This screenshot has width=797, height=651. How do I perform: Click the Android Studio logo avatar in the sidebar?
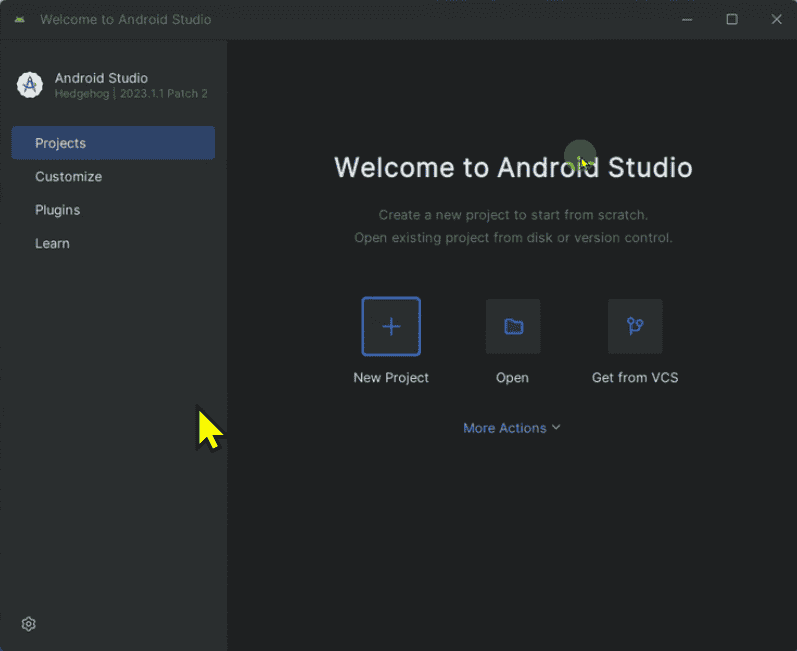[x=30, y=85]
